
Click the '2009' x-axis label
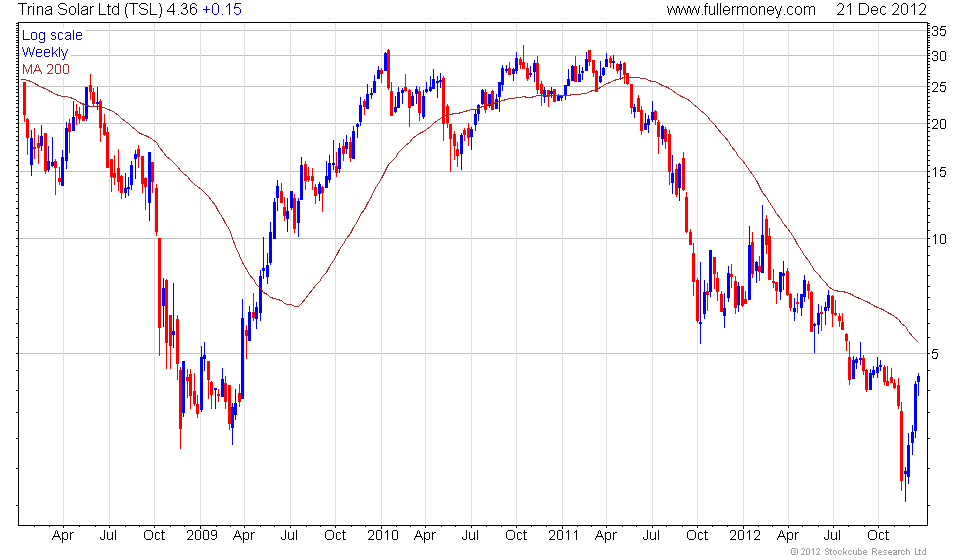tap(201, 536)
